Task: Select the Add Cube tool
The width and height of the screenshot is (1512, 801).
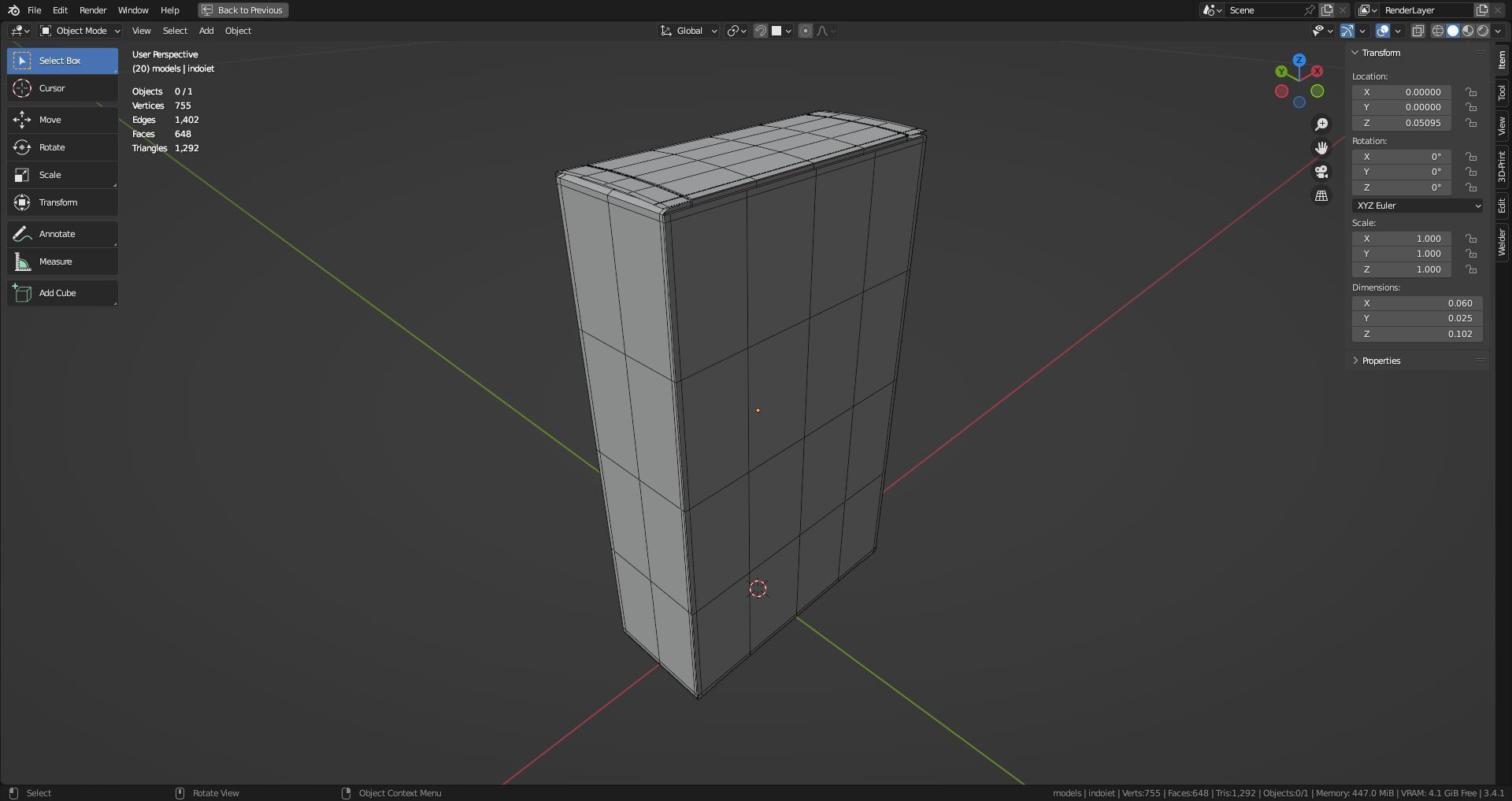Action: click(x=62, y=293)
